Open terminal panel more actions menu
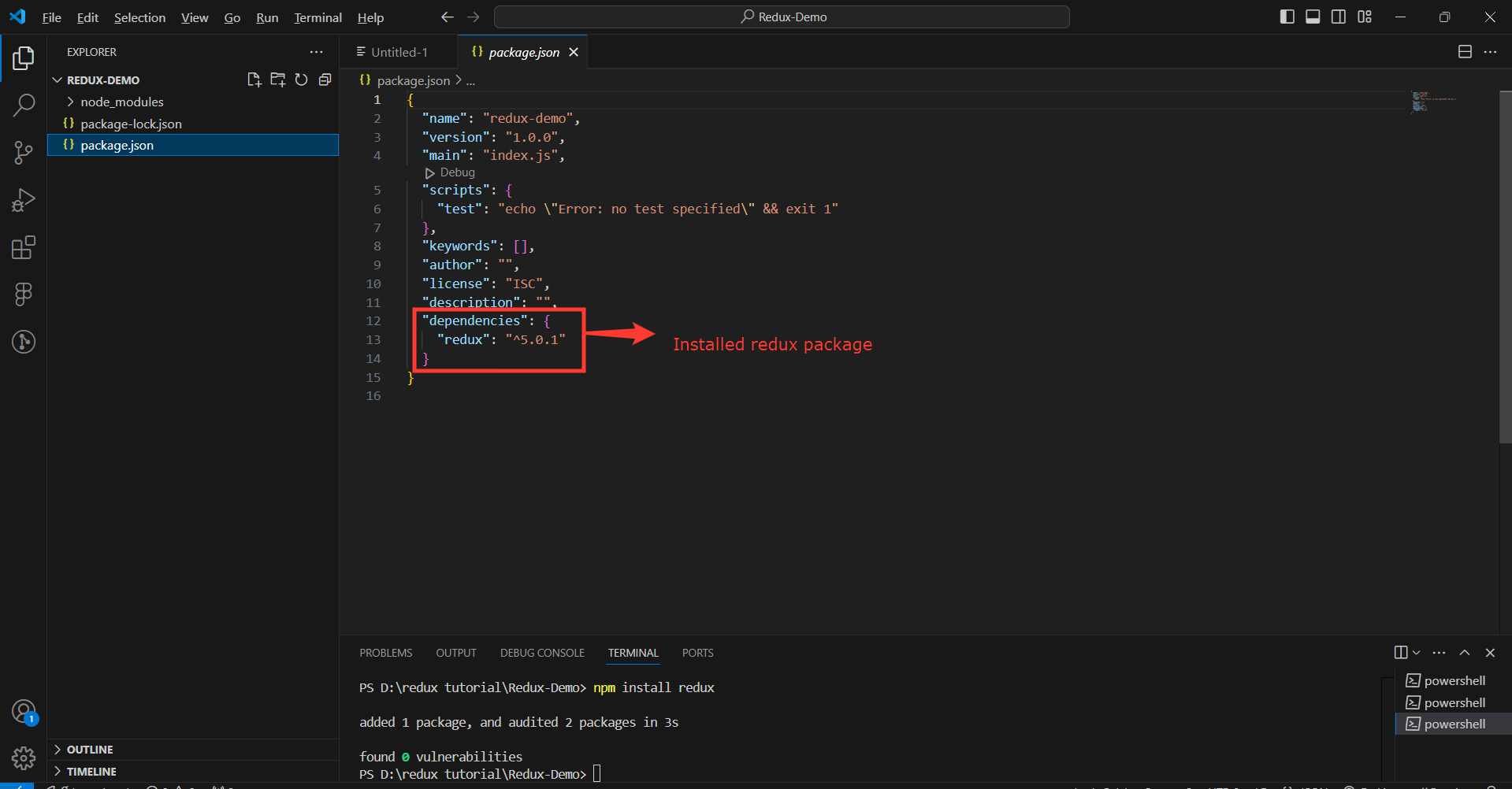The width and height of the screenshot is (1512, 789). click(1440, 652)
